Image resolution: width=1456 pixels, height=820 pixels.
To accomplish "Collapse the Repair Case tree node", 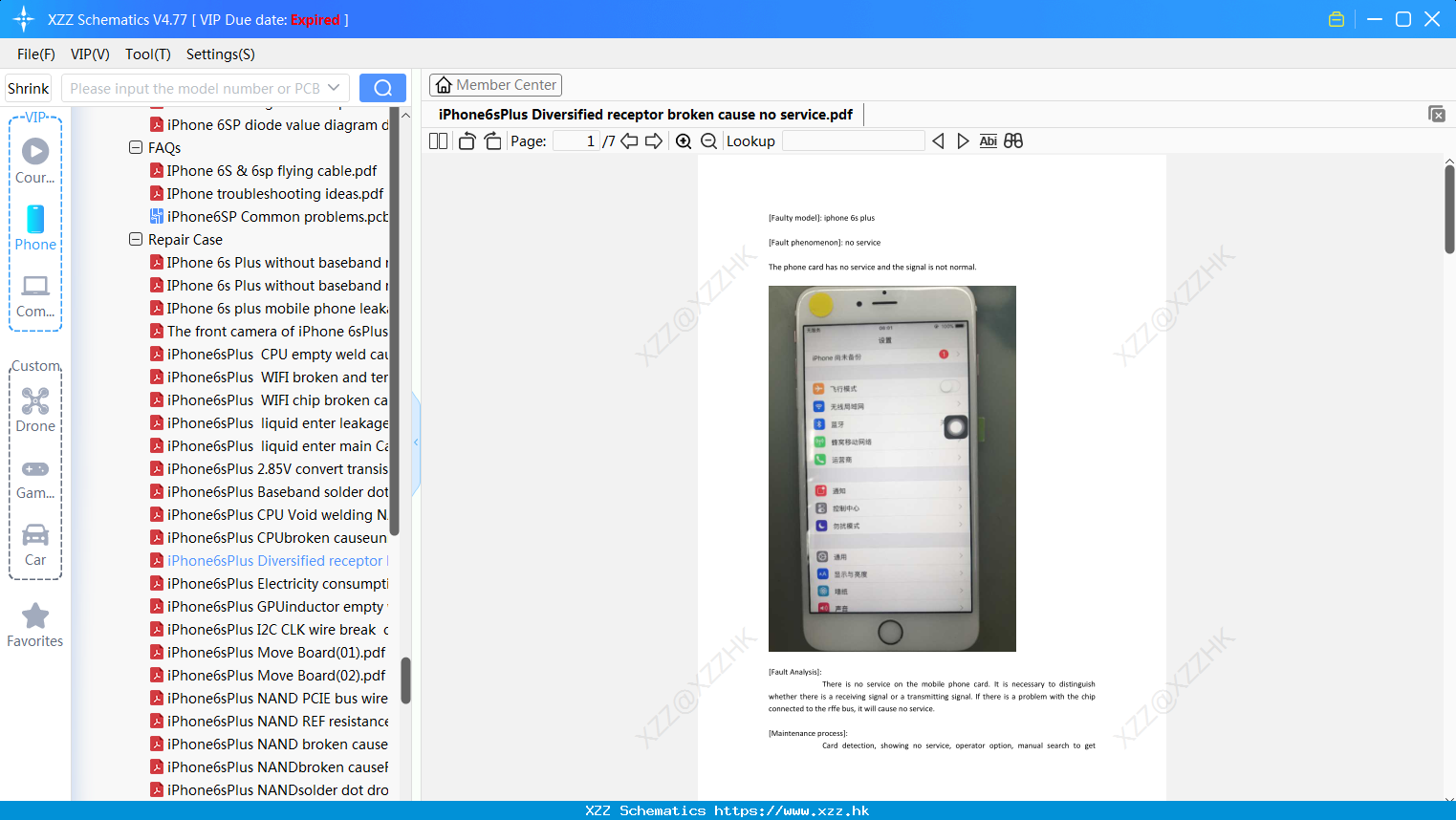I will click(136, 240).
